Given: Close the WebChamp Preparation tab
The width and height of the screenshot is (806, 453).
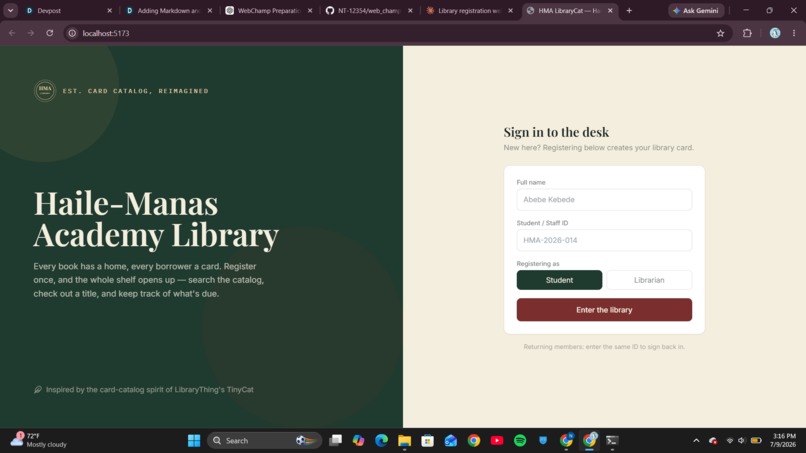Looking at the screenshot, I should [x=310, y=10].
